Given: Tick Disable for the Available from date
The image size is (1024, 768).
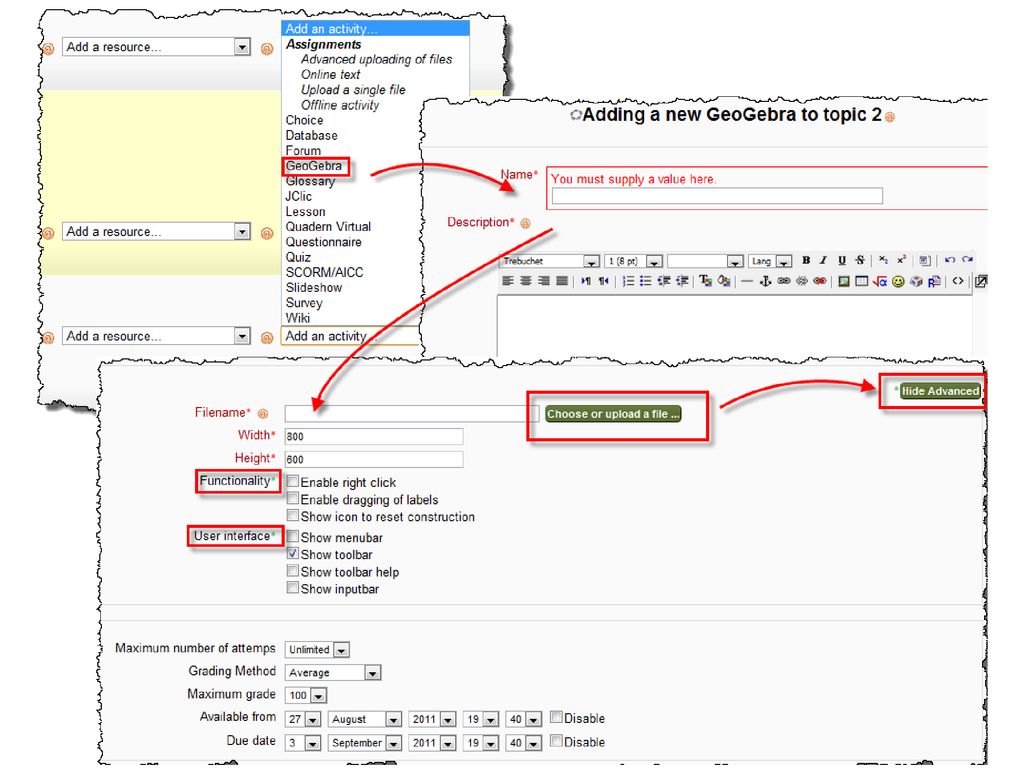Looking at the screenshot, I should click(x=556, y=717).
